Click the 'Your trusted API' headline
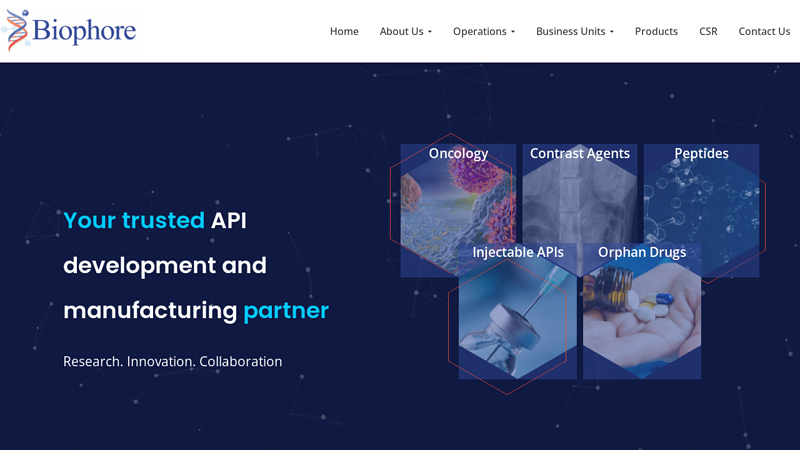Viewport: 800px width, 450px height. (155, 220)
